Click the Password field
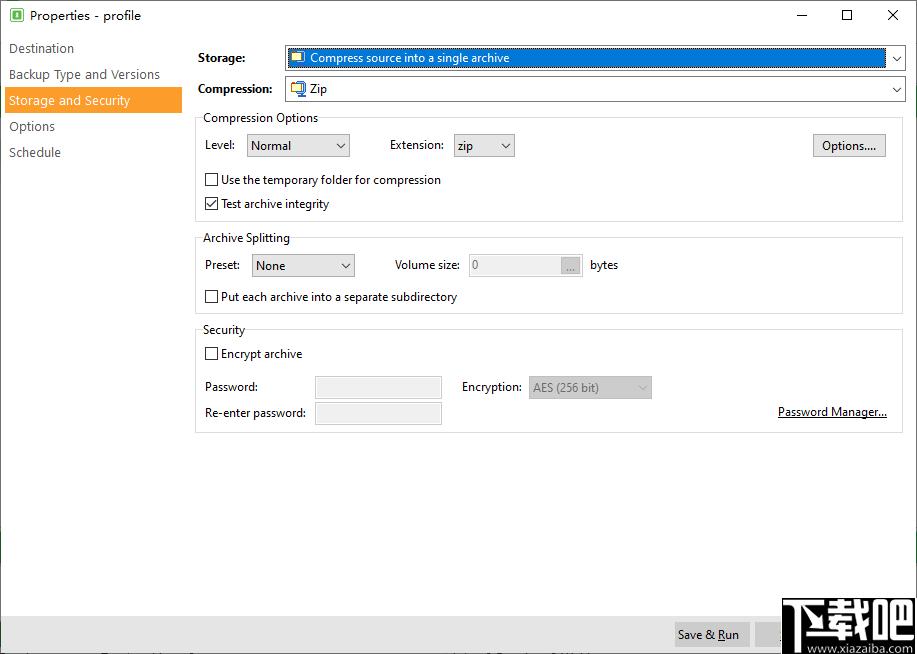The image size is (917, 654). coord(378,387)
